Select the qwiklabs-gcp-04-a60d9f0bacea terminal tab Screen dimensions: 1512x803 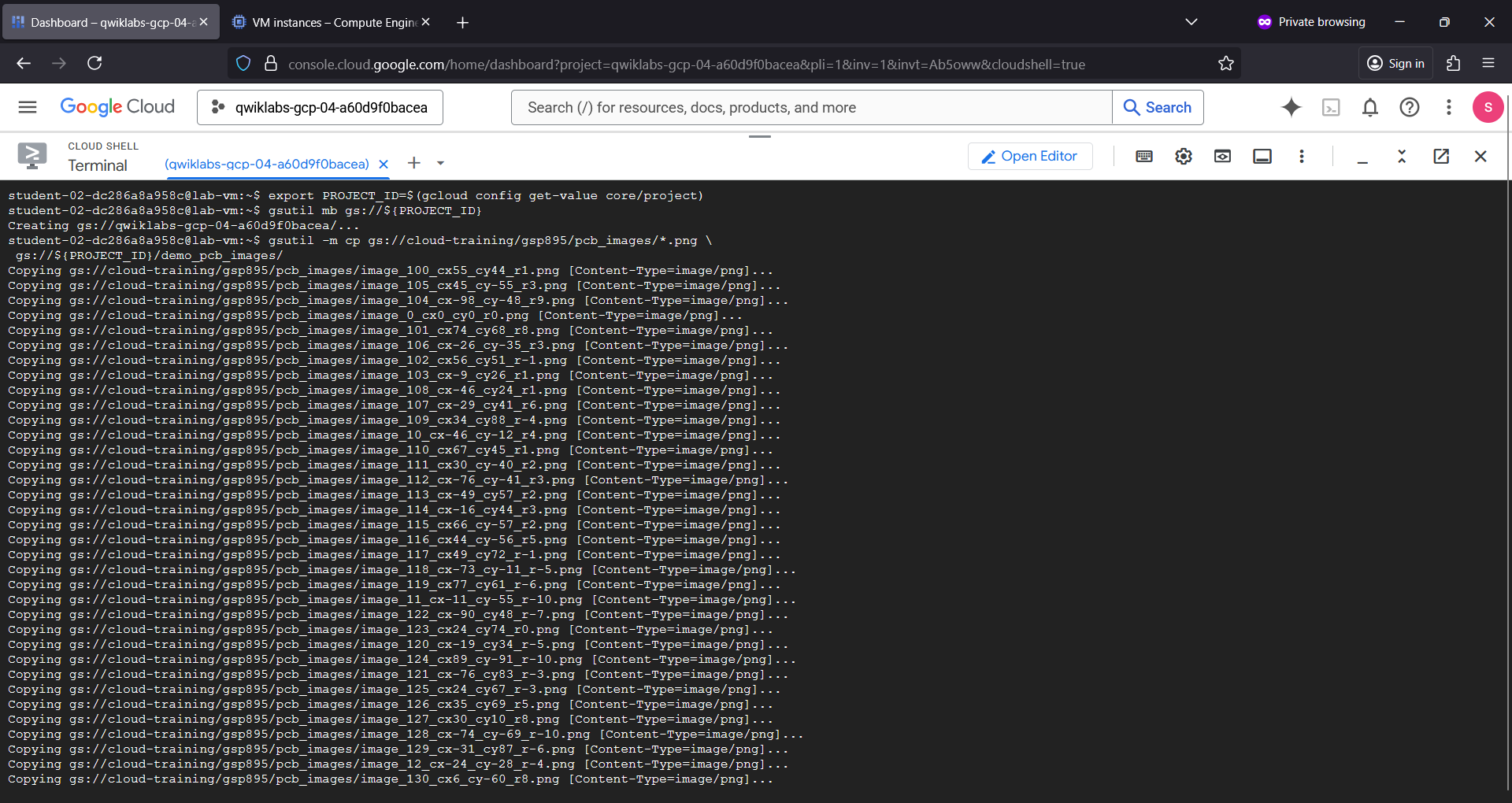(x=267, y=164)
